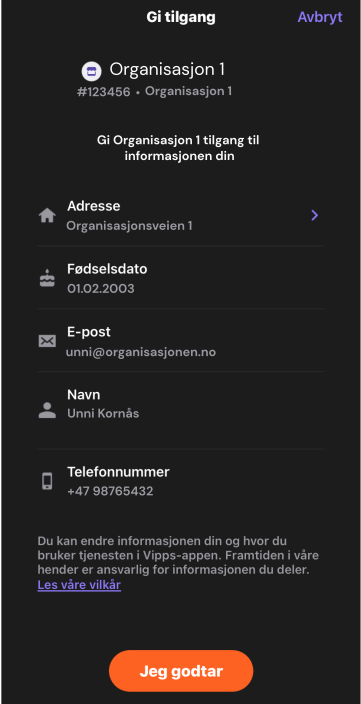Click the #123456 organisation number
The width and height of the screenshot is (361, 704).
(x=104, y=92)
